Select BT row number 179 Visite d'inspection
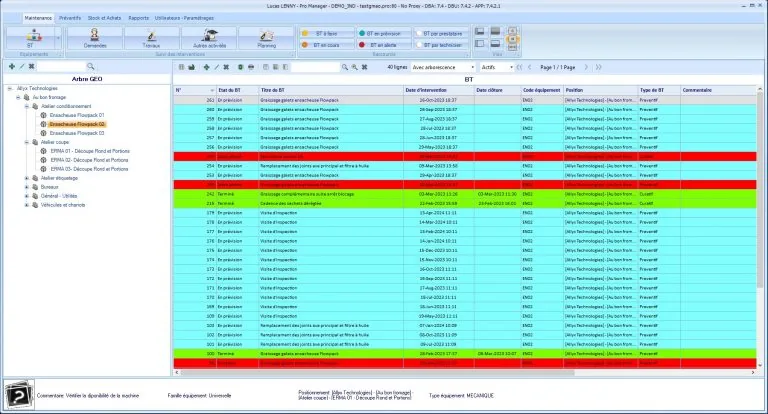Screen dimensions: 768x414 click(465, 213)
